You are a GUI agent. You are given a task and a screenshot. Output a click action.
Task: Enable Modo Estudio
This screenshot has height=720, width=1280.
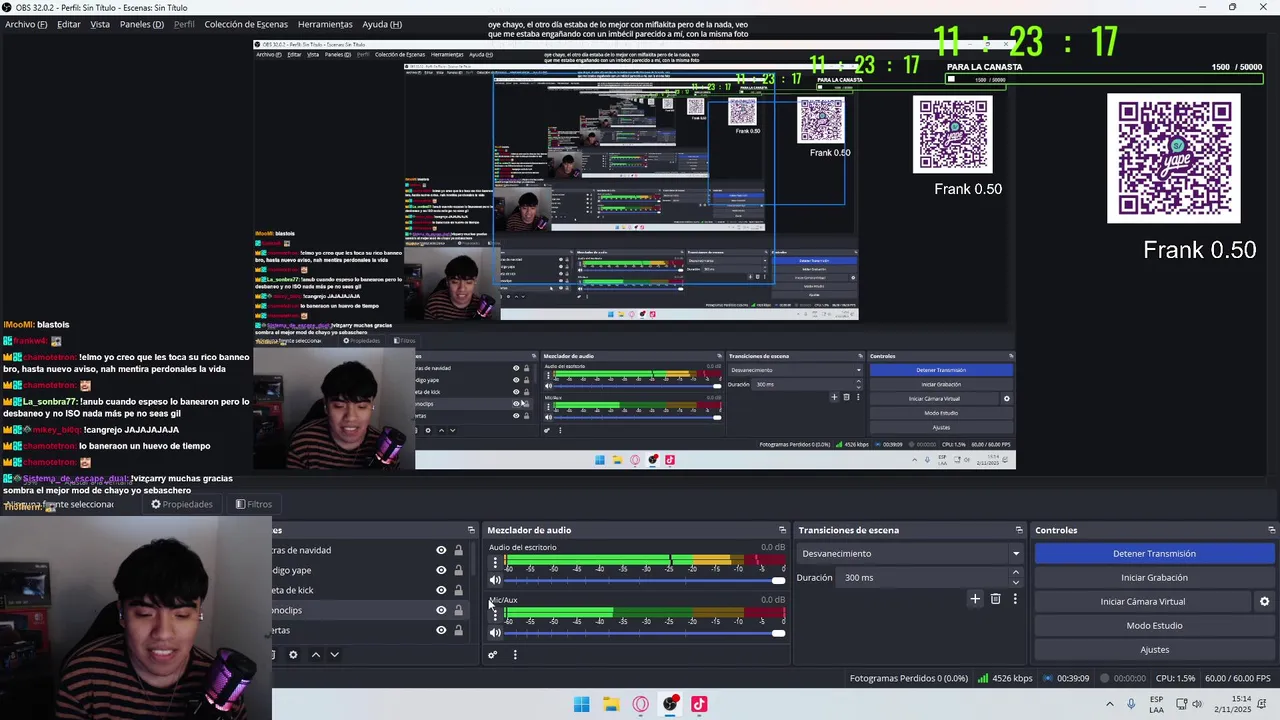(x=1154, y=626)
